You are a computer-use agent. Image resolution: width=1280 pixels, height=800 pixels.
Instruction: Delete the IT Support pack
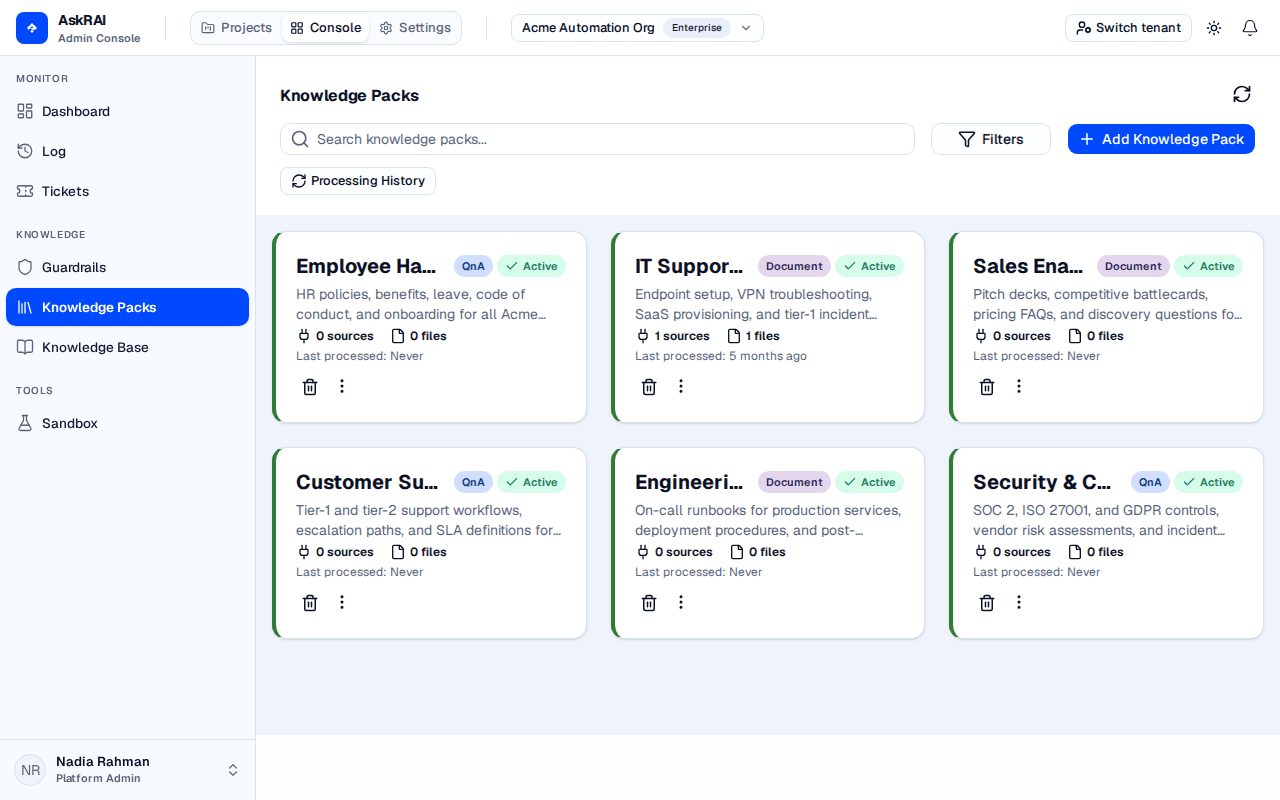tap(649, 386)
